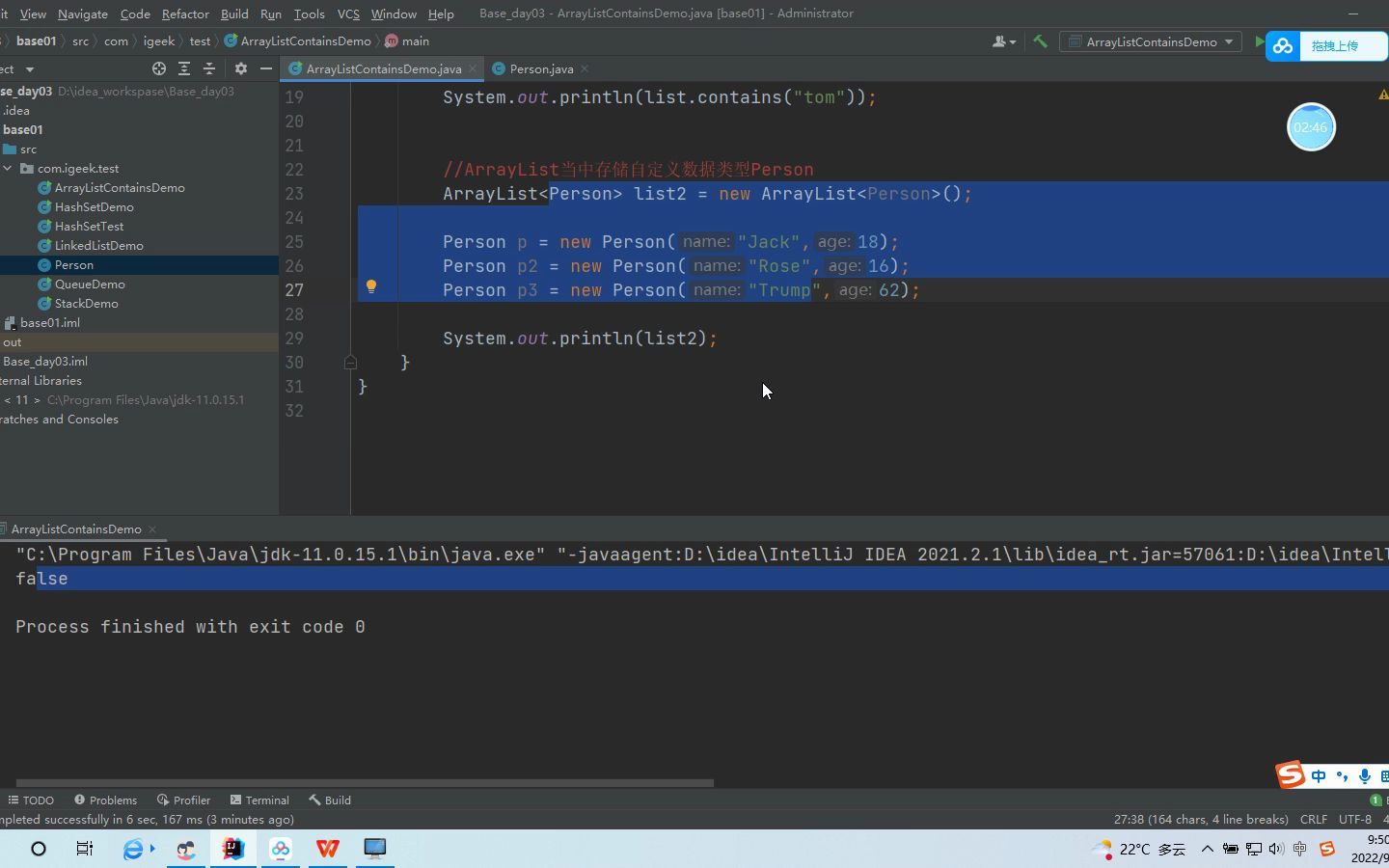Click line number 28 in the gutter

(294, 314)
